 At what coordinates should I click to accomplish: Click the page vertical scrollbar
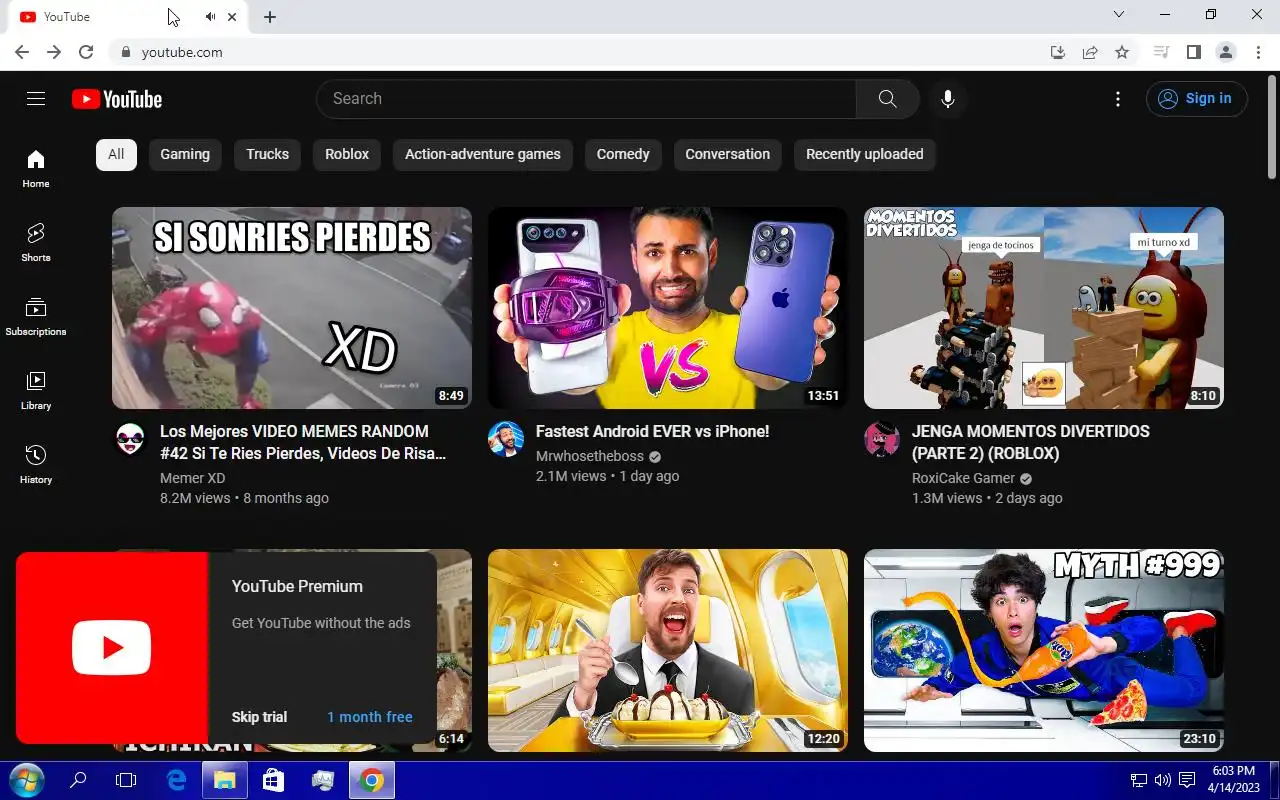(x=1272, y=126)
